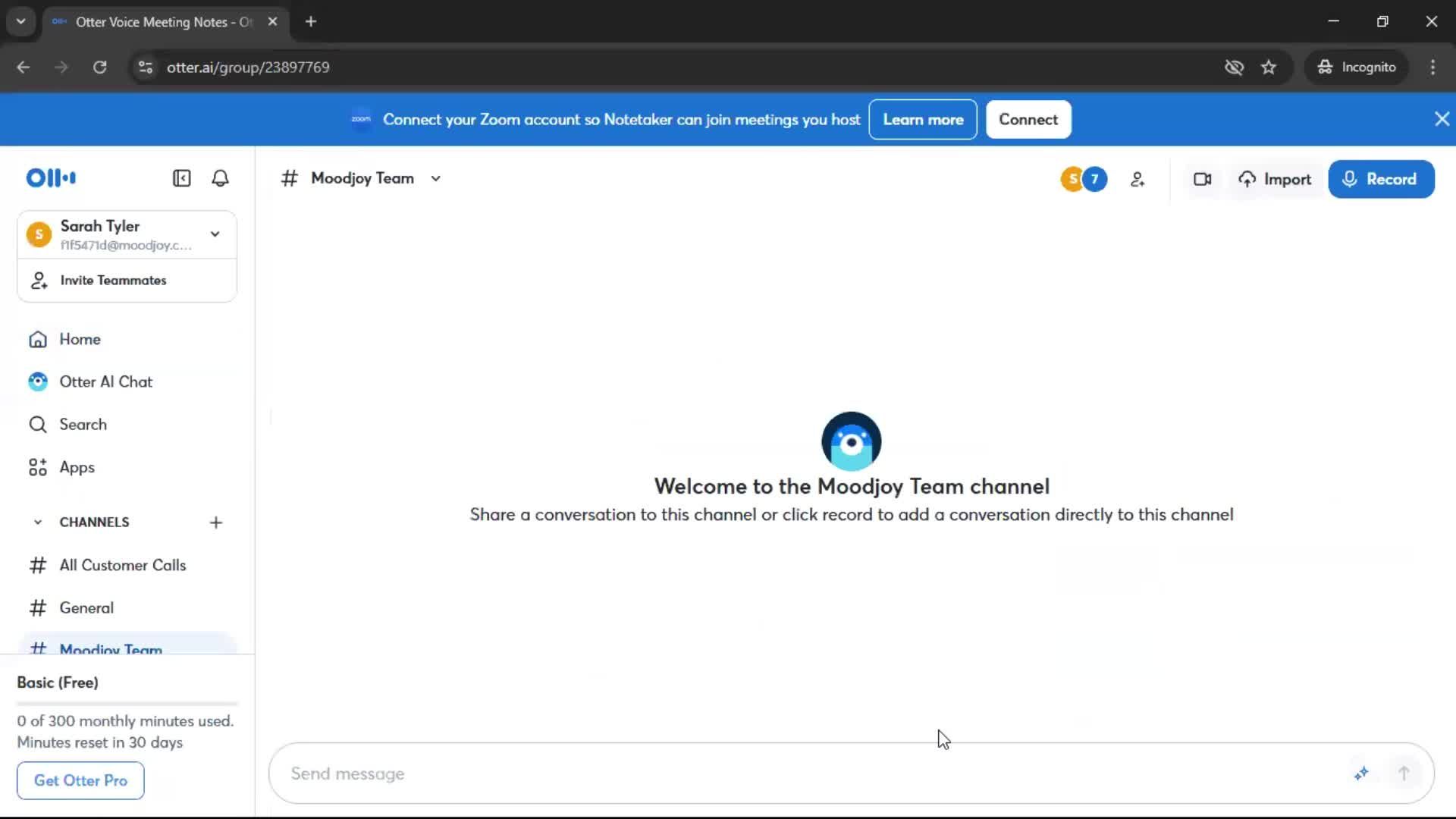
Task: Click the send arrow icon
Action: [x=1404, y=773]
